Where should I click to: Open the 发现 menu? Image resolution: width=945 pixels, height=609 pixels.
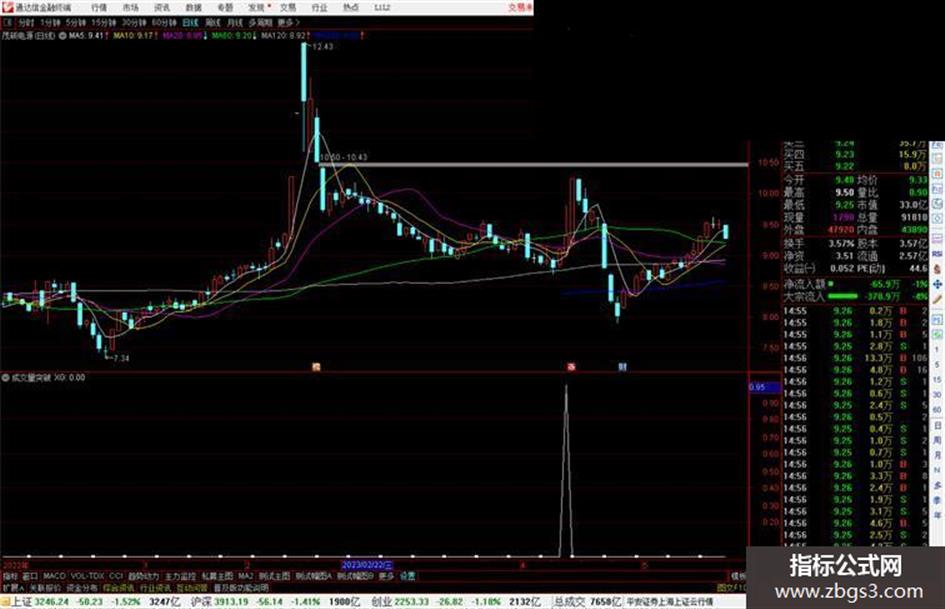pyautogui.click(x=256, y=8)
